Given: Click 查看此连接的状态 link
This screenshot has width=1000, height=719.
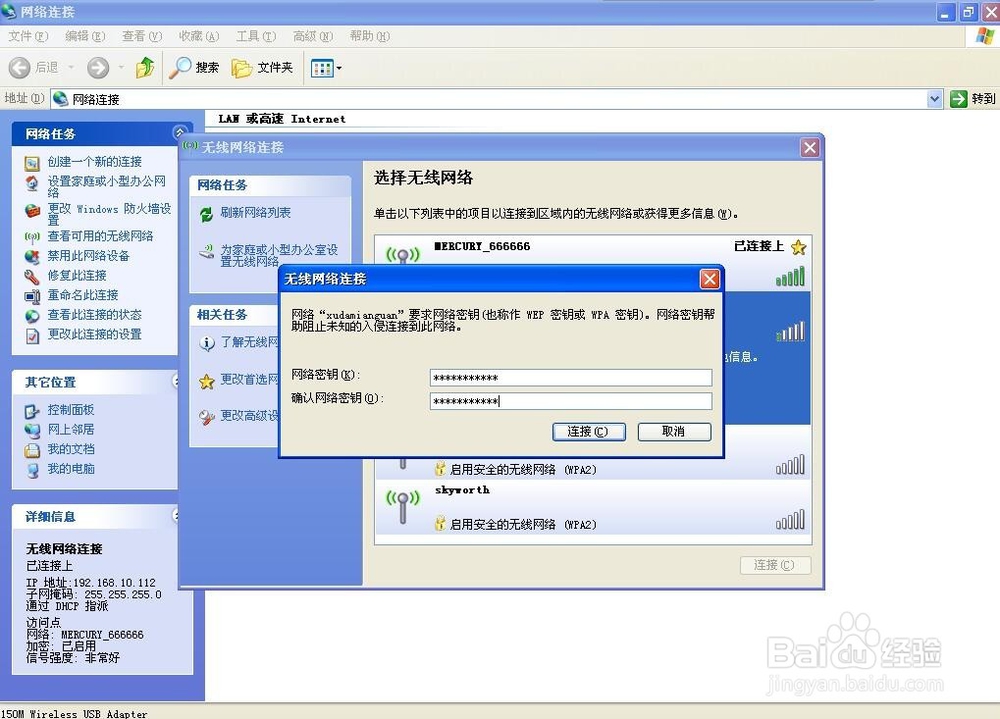Looking at the screenshot, I should 94,315.
